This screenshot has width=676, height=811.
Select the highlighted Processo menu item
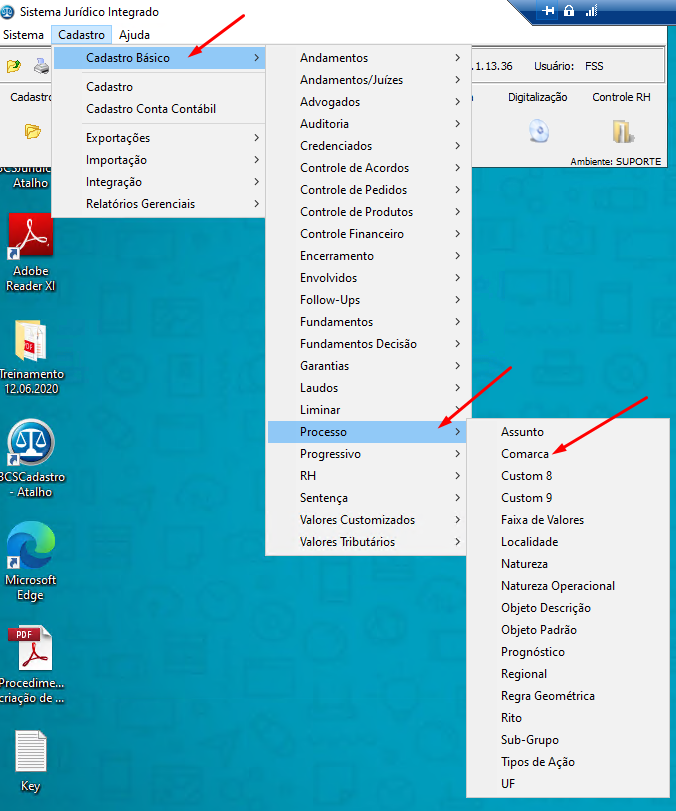tap(367, 432)
